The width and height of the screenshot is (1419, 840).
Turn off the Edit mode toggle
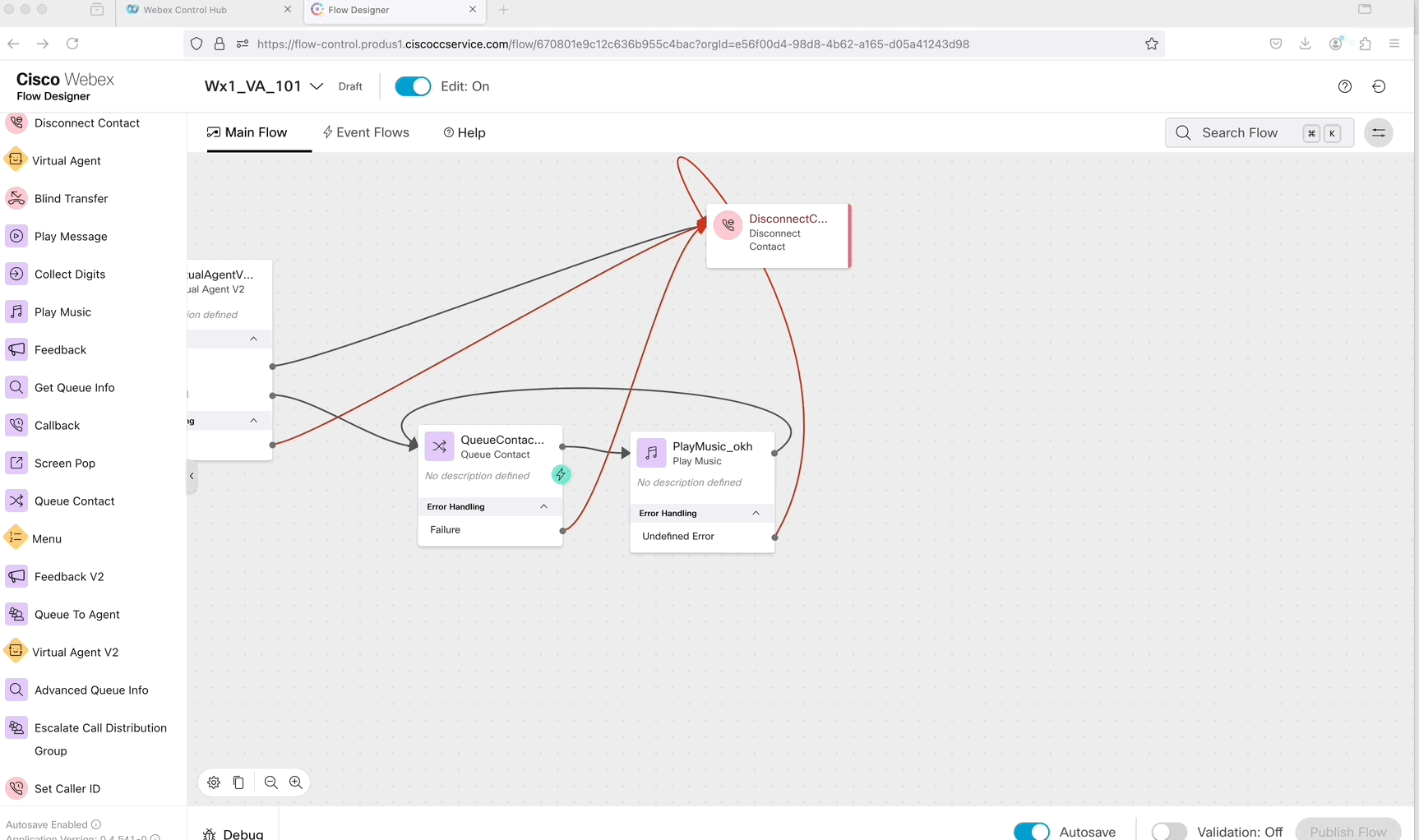click(413, 86)
